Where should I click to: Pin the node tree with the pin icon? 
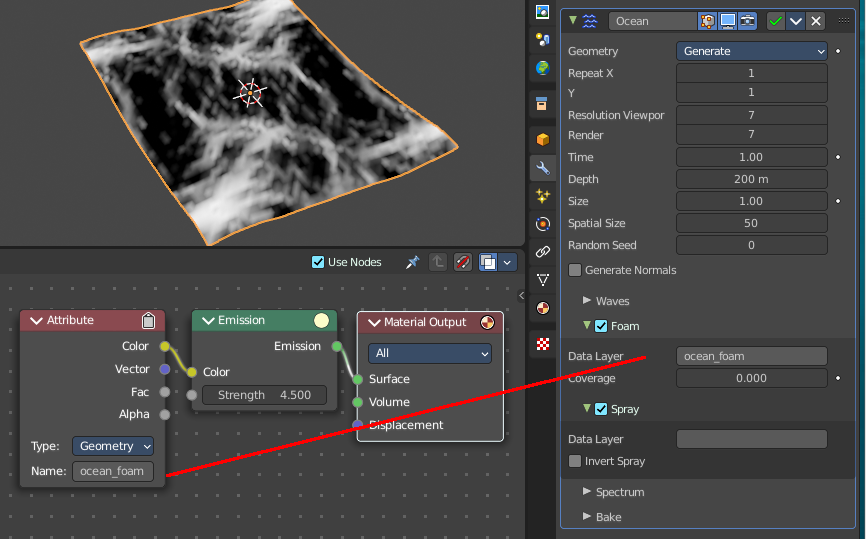pyautogui.click(x=412, y=262)
